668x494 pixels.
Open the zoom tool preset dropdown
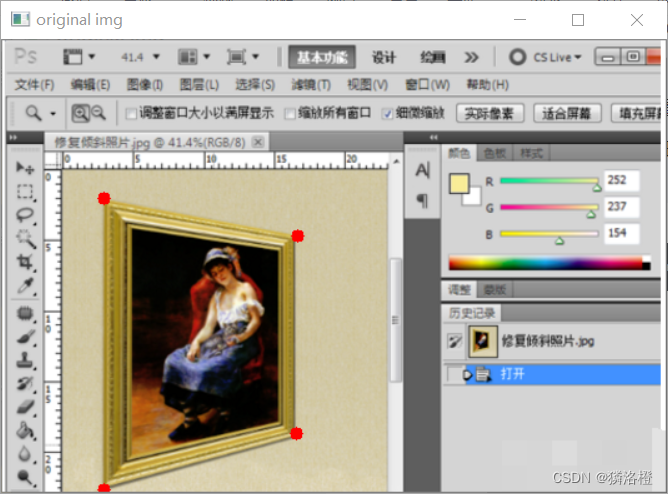point(53,114)
